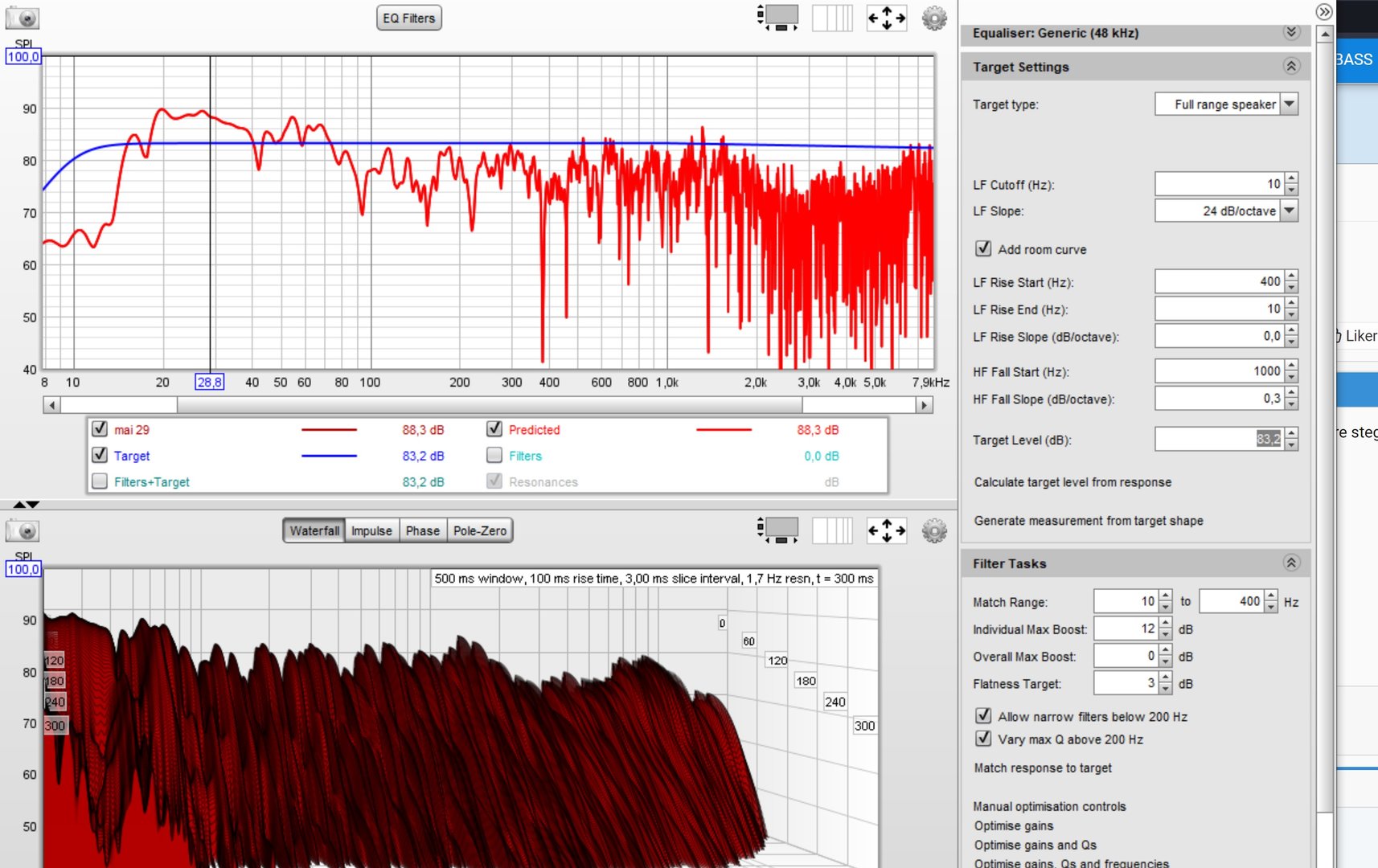Viewport: 1378px width, 868px height.
Task: Collapse side panel with double-arrow icon
Action: (x=1323, y=11)
